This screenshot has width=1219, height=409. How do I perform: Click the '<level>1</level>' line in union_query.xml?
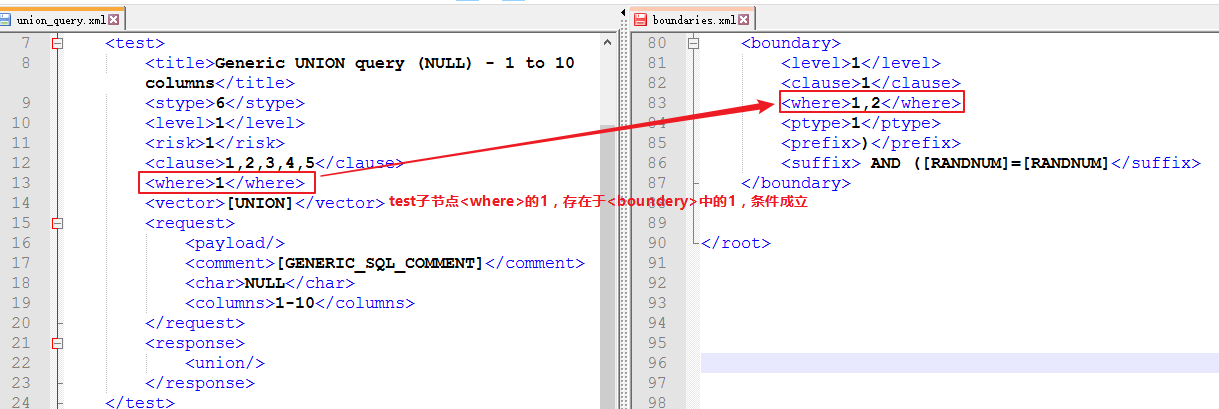[x=224, y=123]
